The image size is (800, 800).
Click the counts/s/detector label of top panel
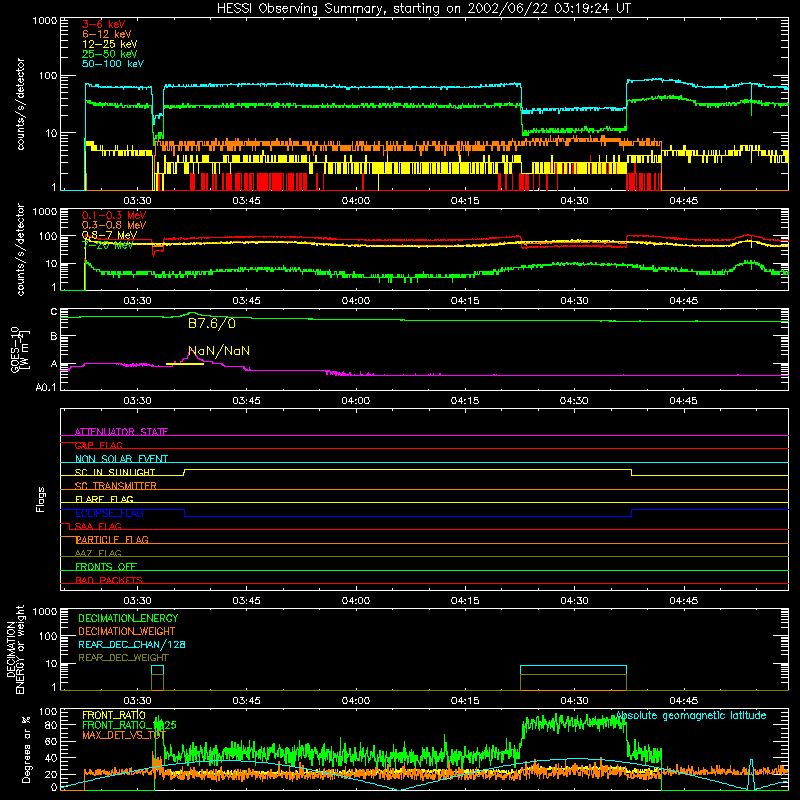(x=20, y=104)
